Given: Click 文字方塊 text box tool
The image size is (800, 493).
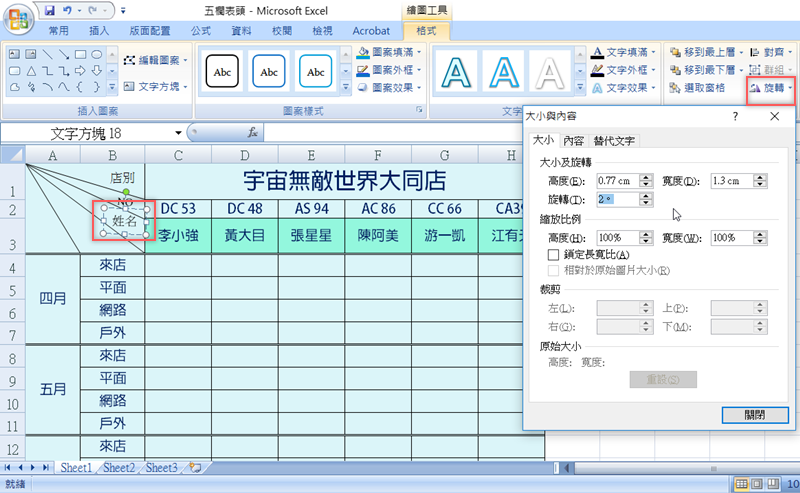Looking at the screenshot, I should pos(156,87).
